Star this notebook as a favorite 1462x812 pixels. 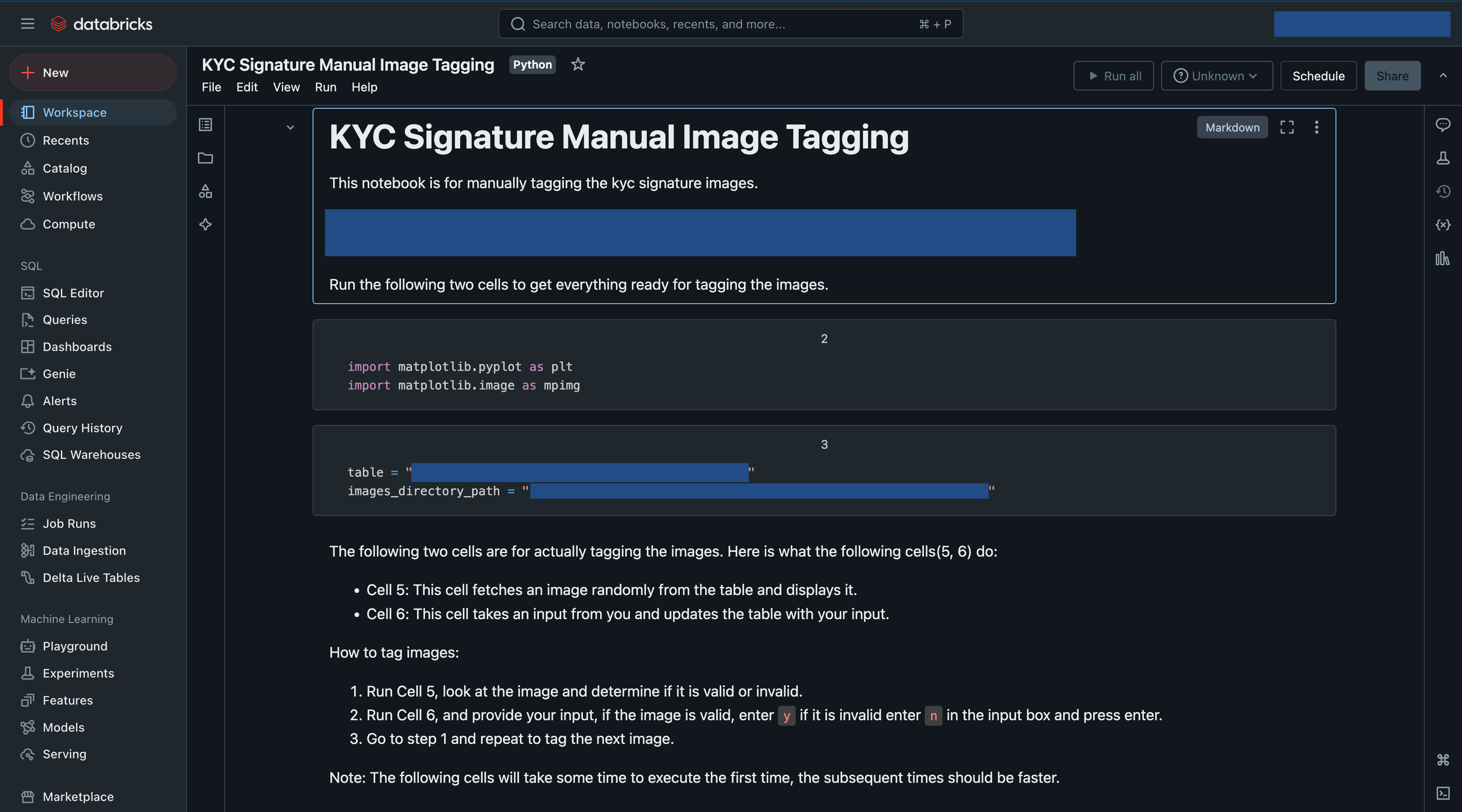(x=578, y=64)
